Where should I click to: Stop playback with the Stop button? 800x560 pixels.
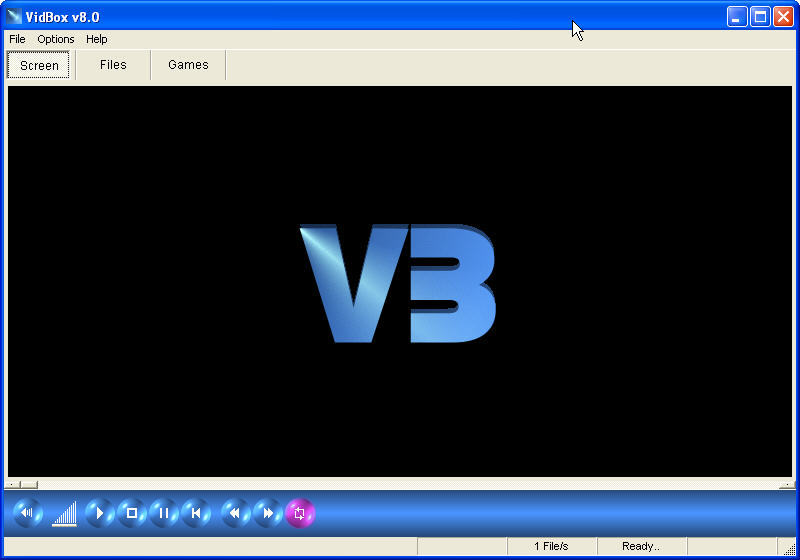tap(131, 513)
